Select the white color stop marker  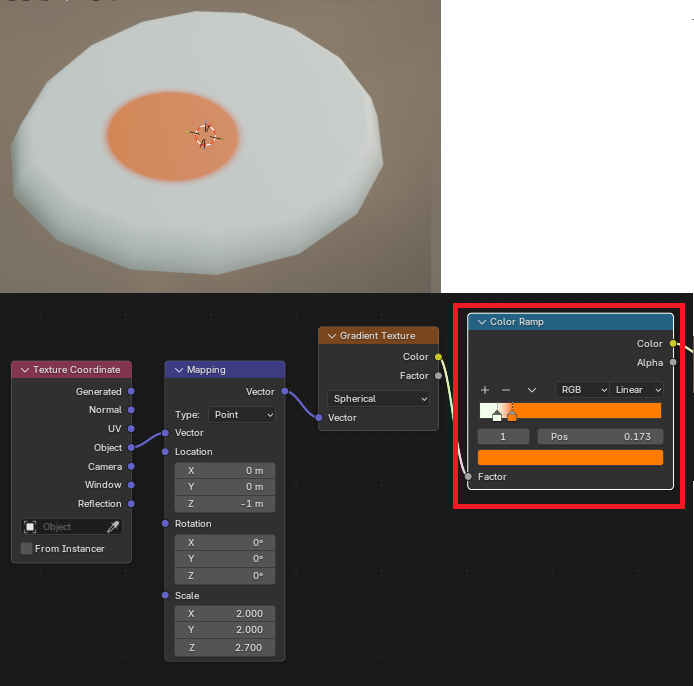click(497, 415)
